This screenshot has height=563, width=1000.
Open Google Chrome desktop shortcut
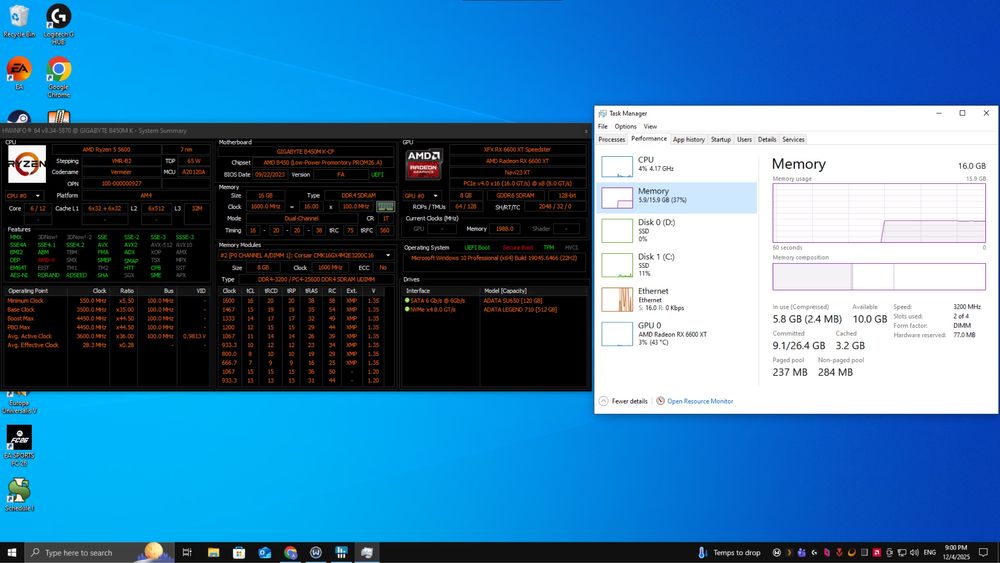[x=58, y=77]
